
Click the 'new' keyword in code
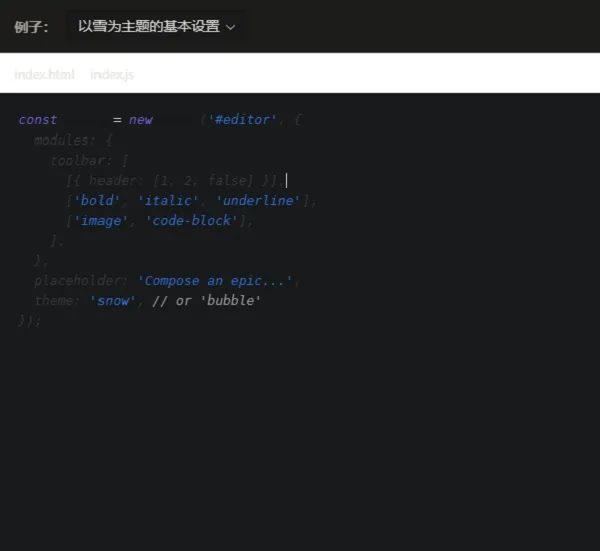(x=141, y=120)
